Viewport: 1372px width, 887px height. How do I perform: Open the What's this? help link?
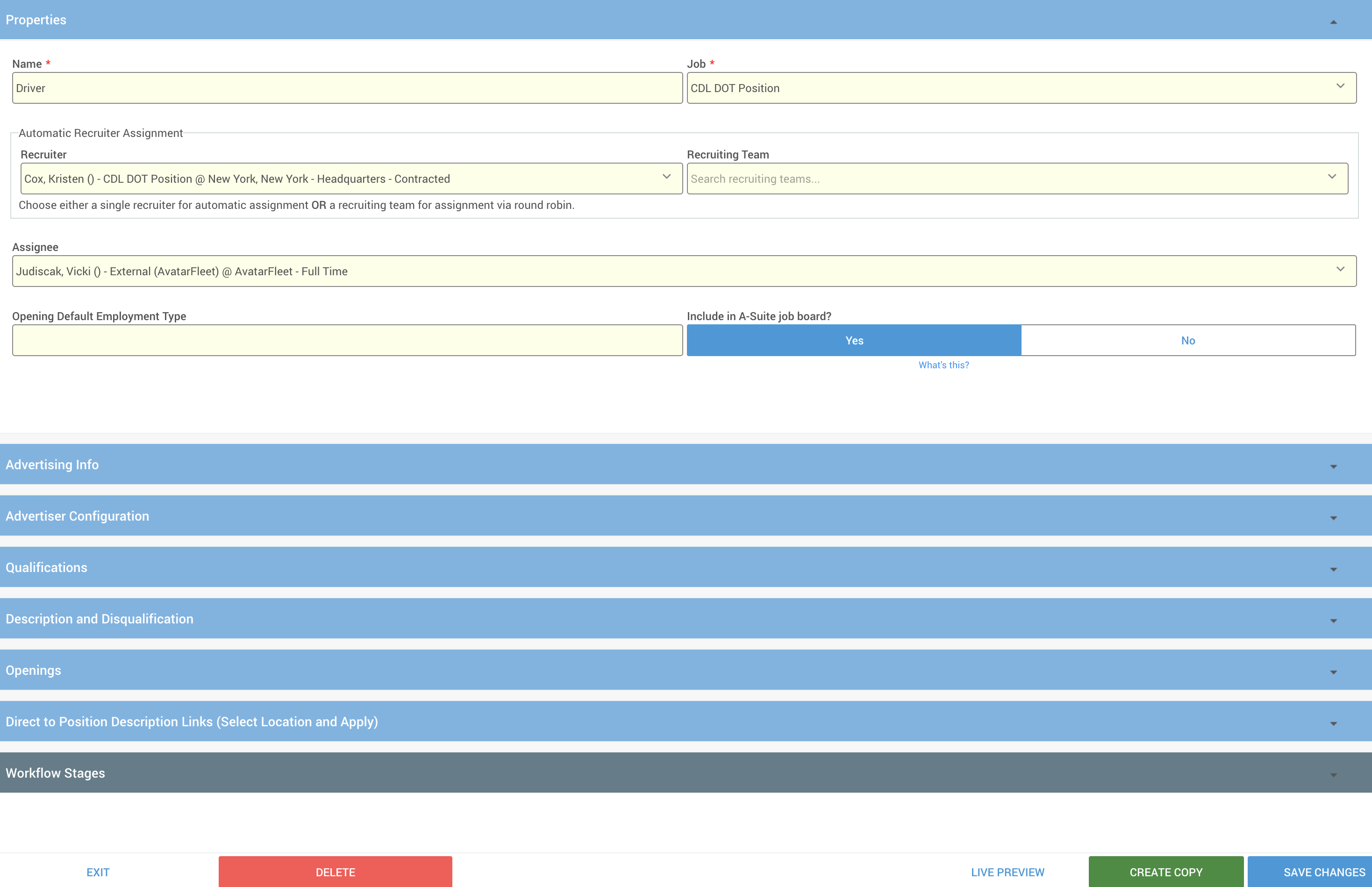(x=943, y=365)
